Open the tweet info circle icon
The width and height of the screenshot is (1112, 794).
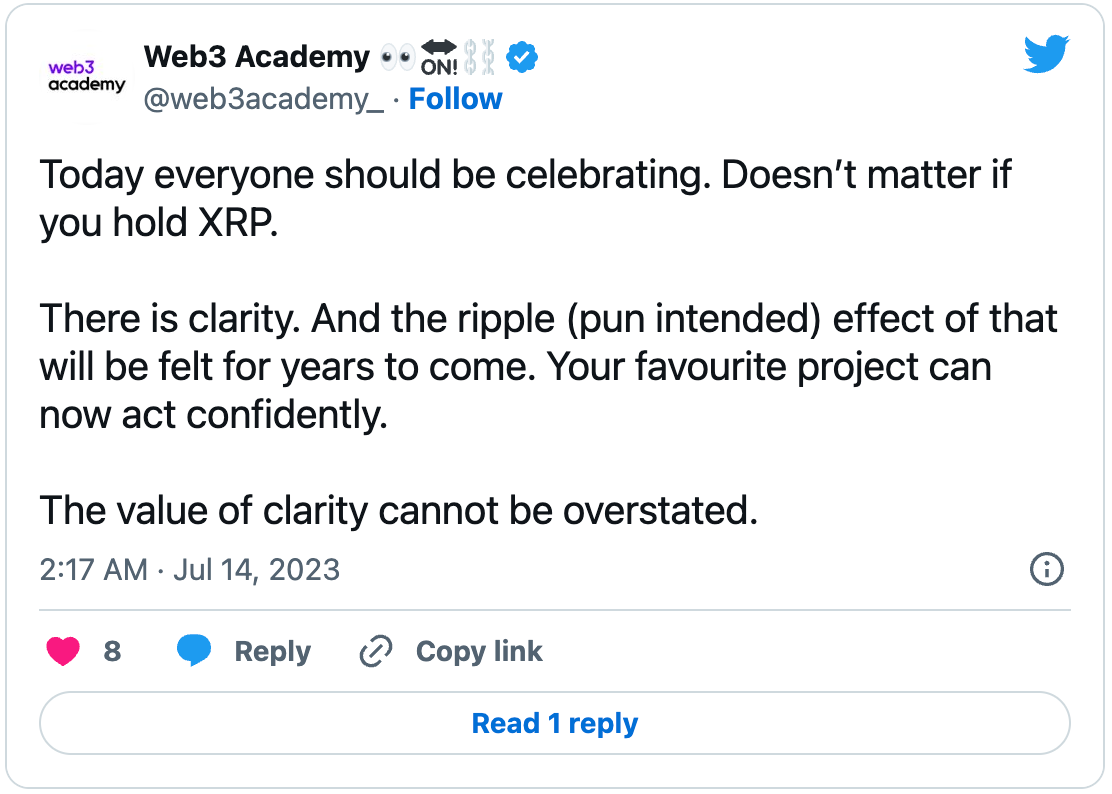(x=1046, y=569)
